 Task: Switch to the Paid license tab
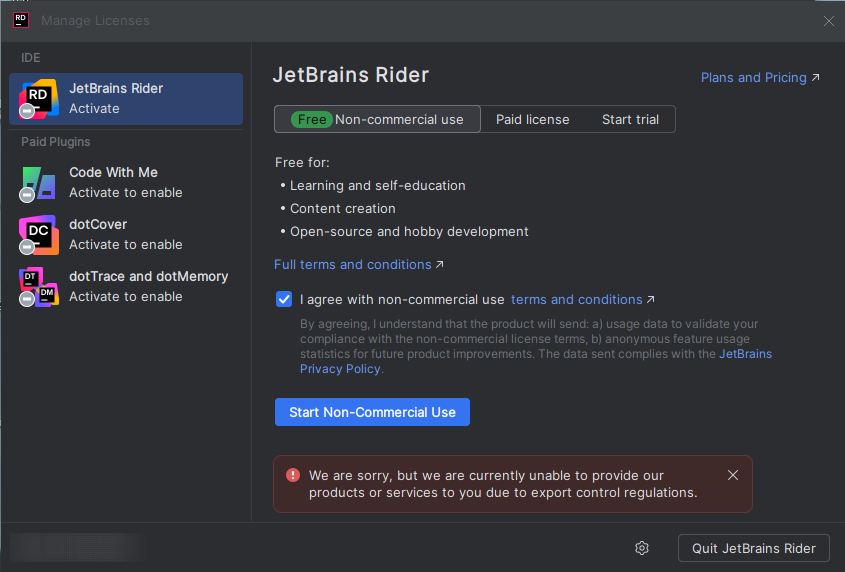pyautogui.click(x=532, y=119)
